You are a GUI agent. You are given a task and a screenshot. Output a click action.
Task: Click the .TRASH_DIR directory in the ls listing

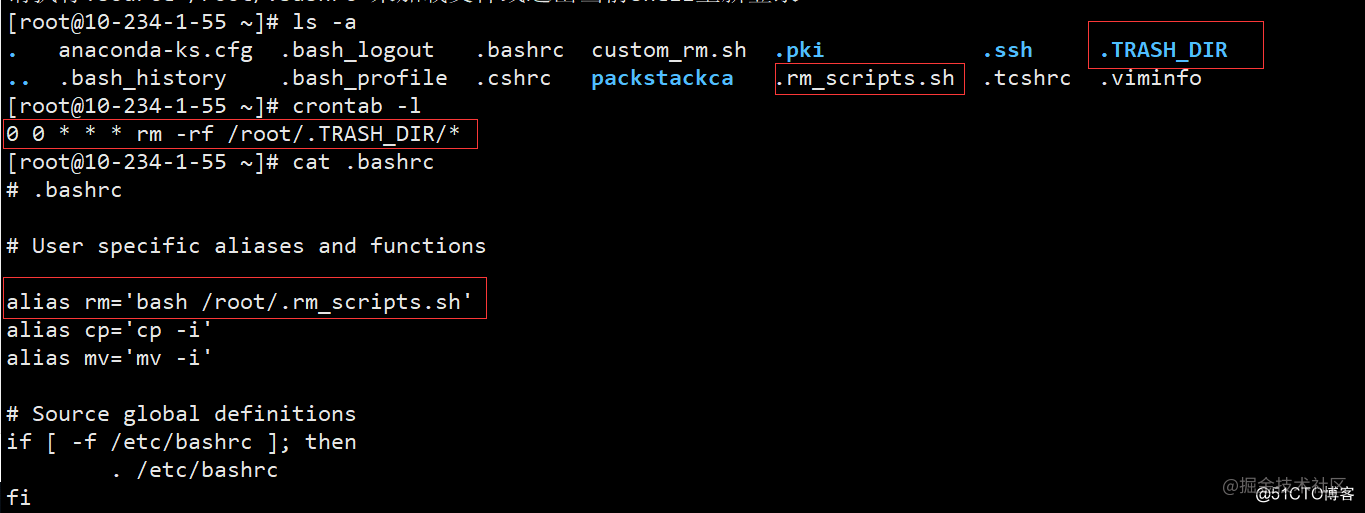(x=1163, y=50)
